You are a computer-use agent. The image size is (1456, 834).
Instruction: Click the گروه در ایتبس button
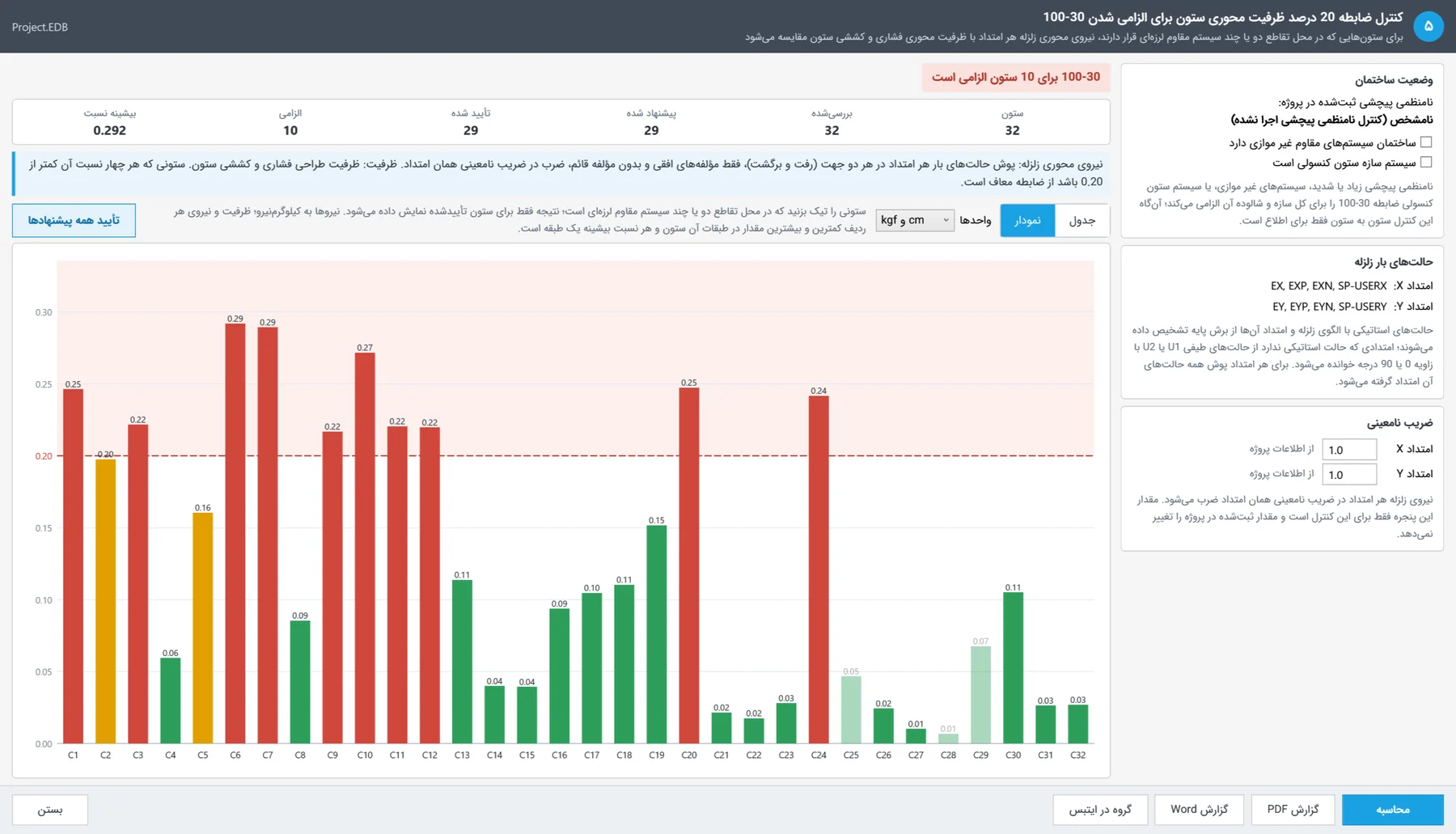pyautogui.click(x=1100, y=809)
